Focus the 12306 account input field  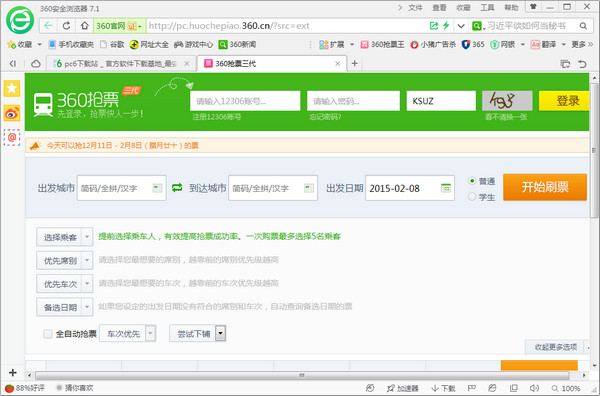click(245, 101)
